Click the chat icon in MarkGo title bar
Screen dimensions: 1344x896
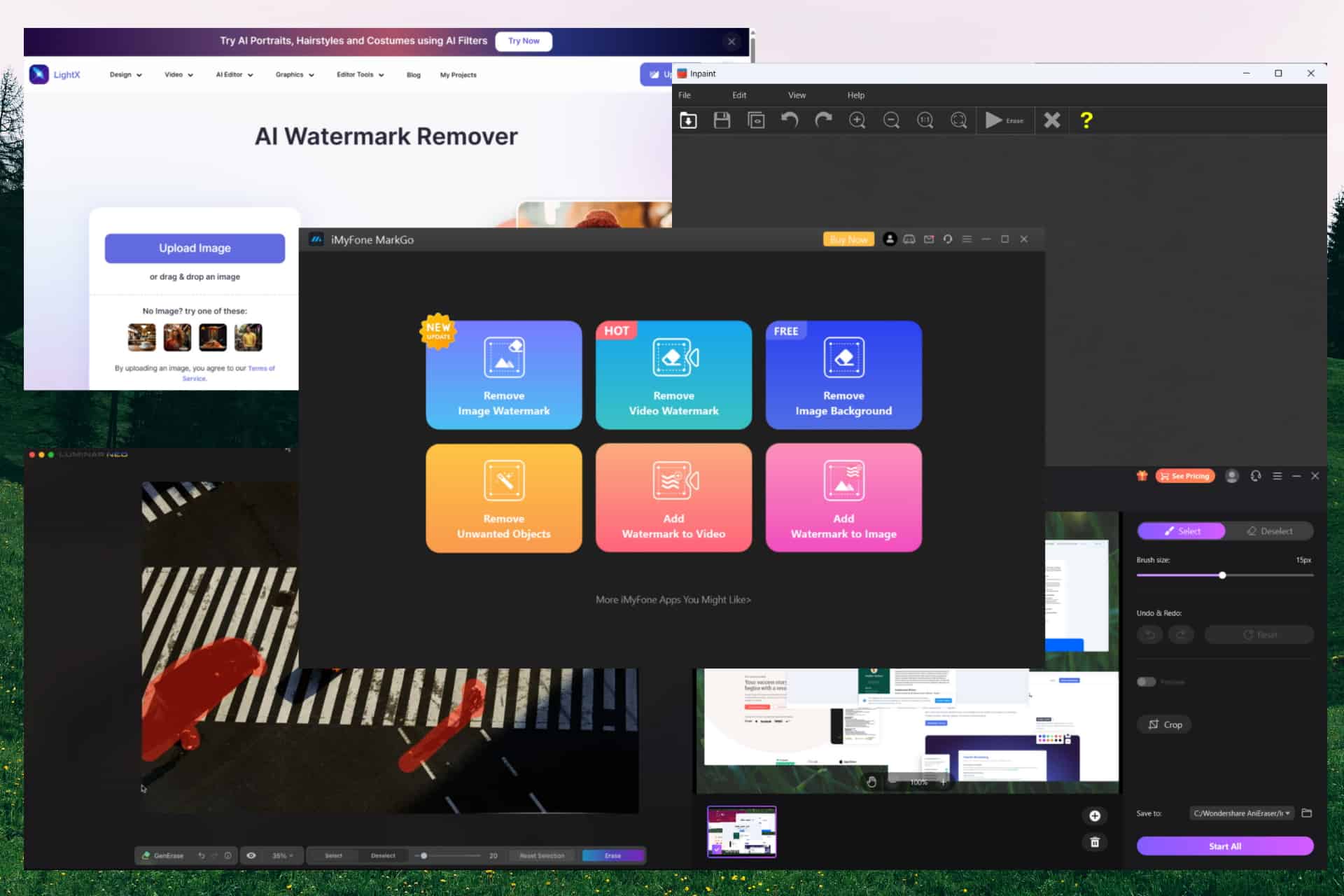(x=909, y=239)
